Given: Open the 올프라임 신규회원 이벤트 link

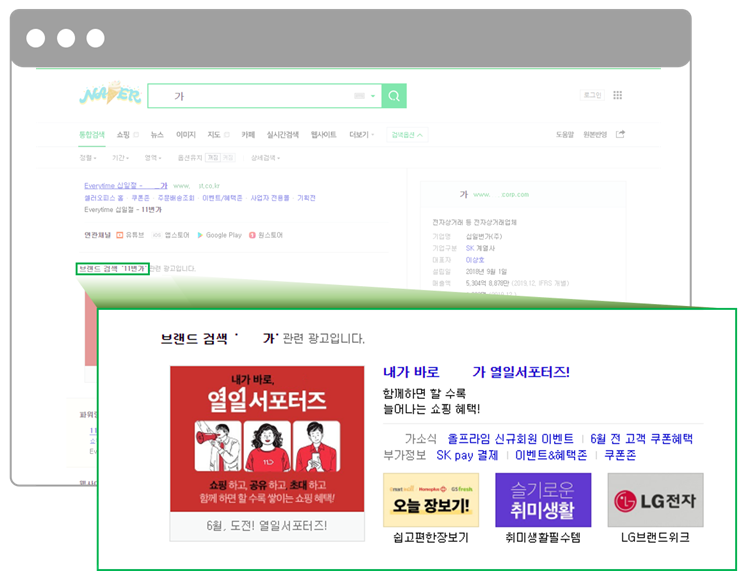Looking at the screenshot, I should [x=510, y=439].
